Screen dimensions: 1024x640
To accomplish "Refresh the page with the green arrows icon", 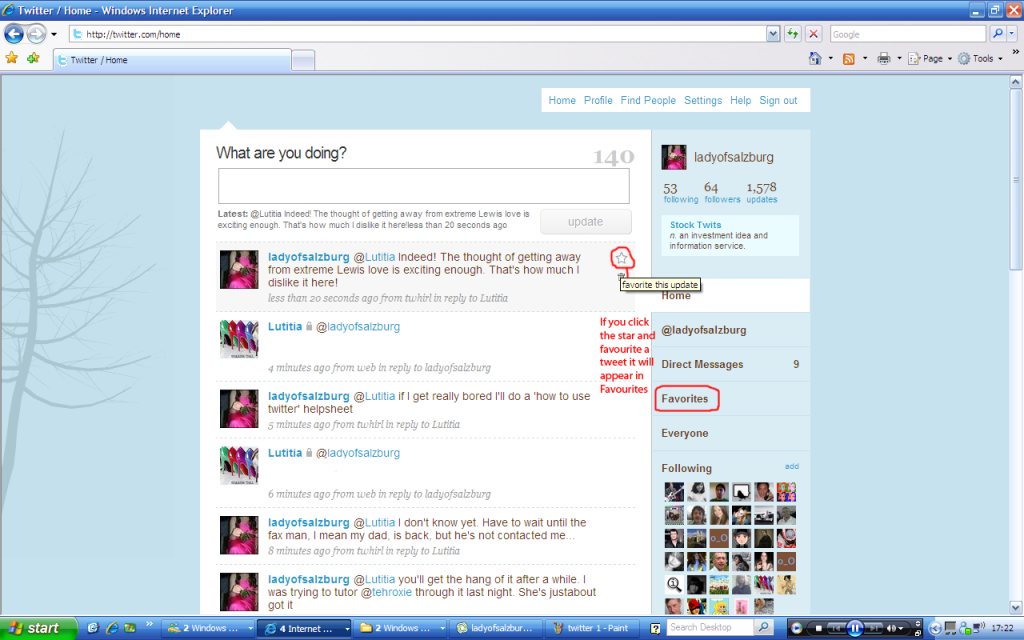I will (x=793, y=34).
